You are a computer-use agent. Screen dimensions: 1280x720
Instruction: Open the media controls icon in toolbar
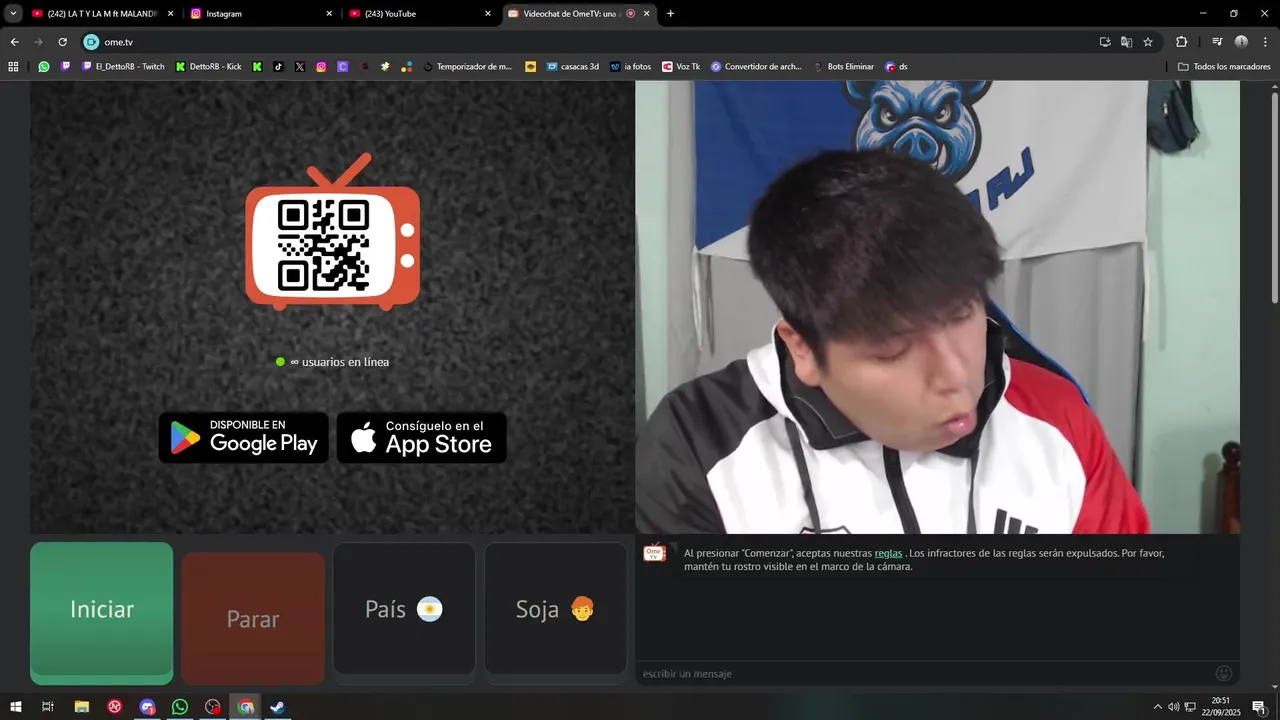click(x=1217, y=42)
